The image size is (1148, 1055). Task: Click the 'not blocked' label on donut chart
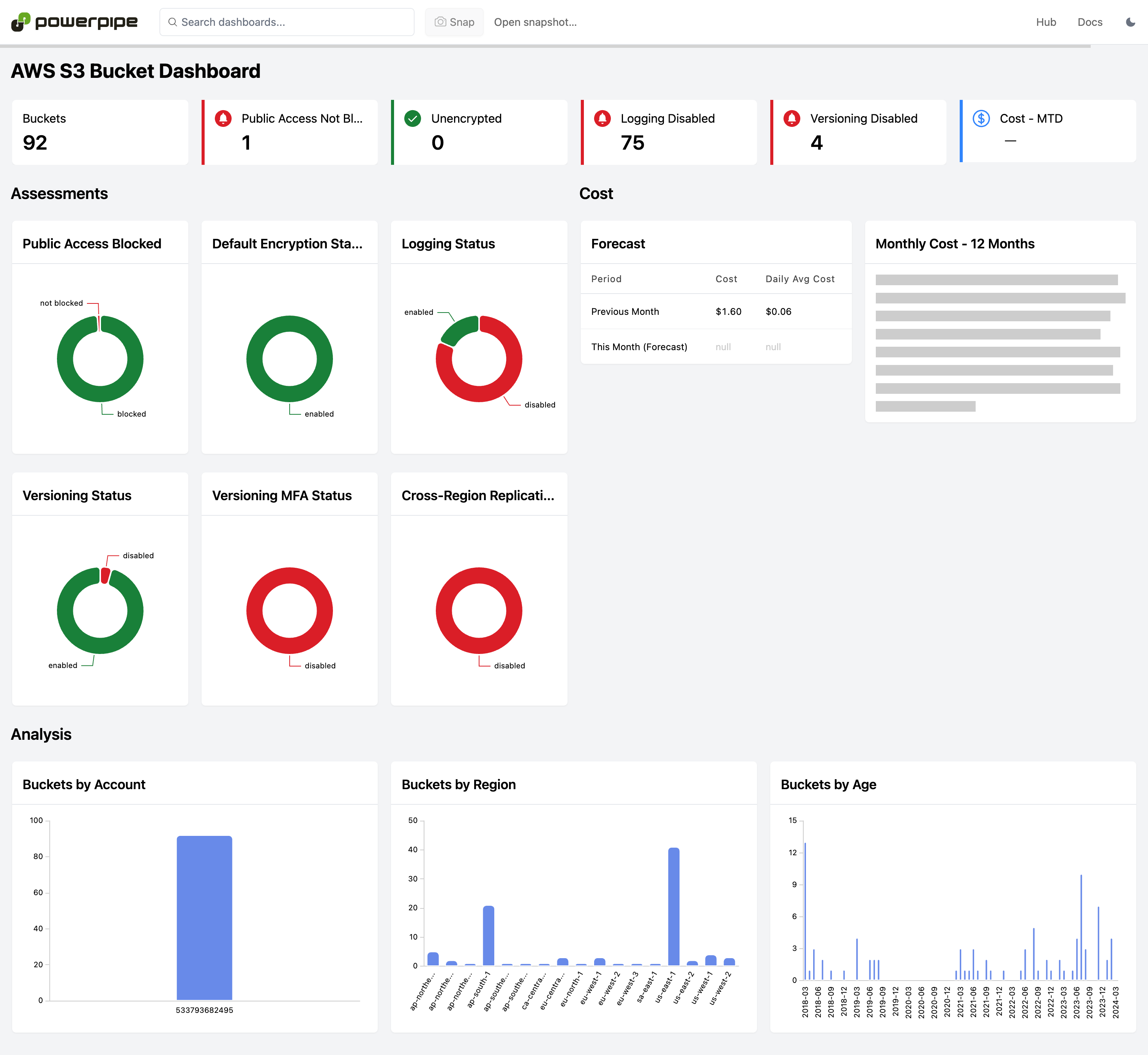(61, 303)
